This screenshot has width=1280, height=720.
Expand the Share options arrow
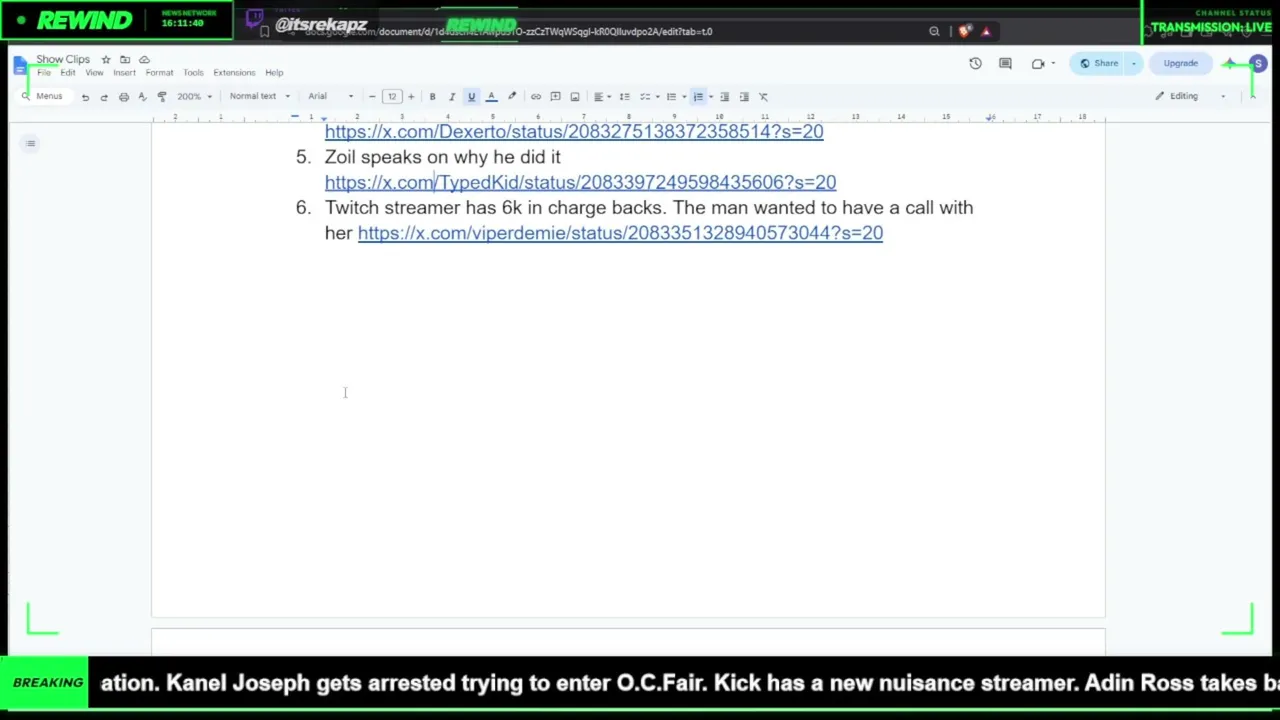click(x=1133, y=64)
